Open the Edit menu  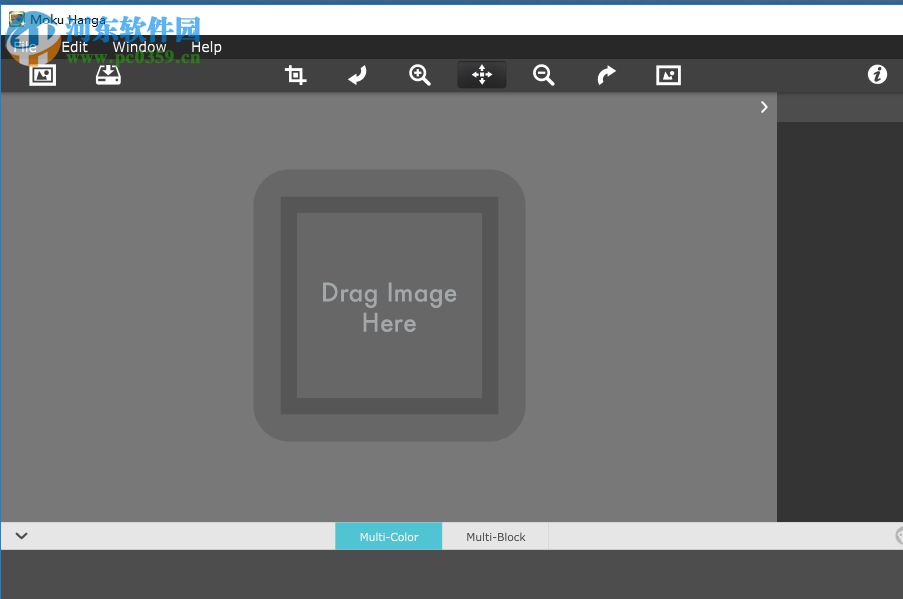[x=75, y=47]
